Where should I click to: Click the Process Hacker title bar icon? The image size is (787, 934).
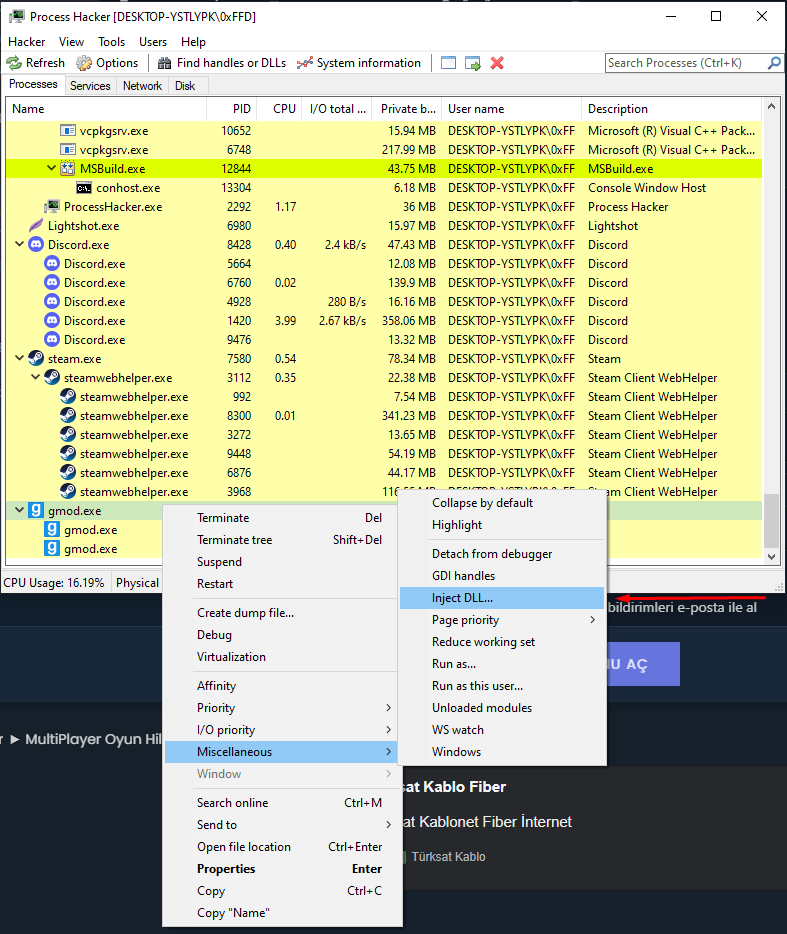click(x=17, y=16)
